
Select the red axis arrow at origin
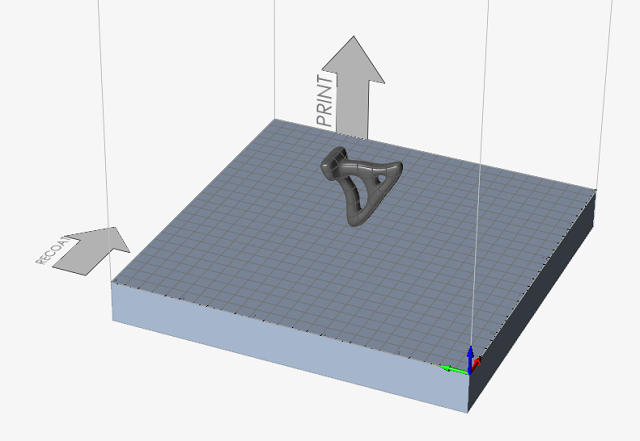[x=477, y=363]
